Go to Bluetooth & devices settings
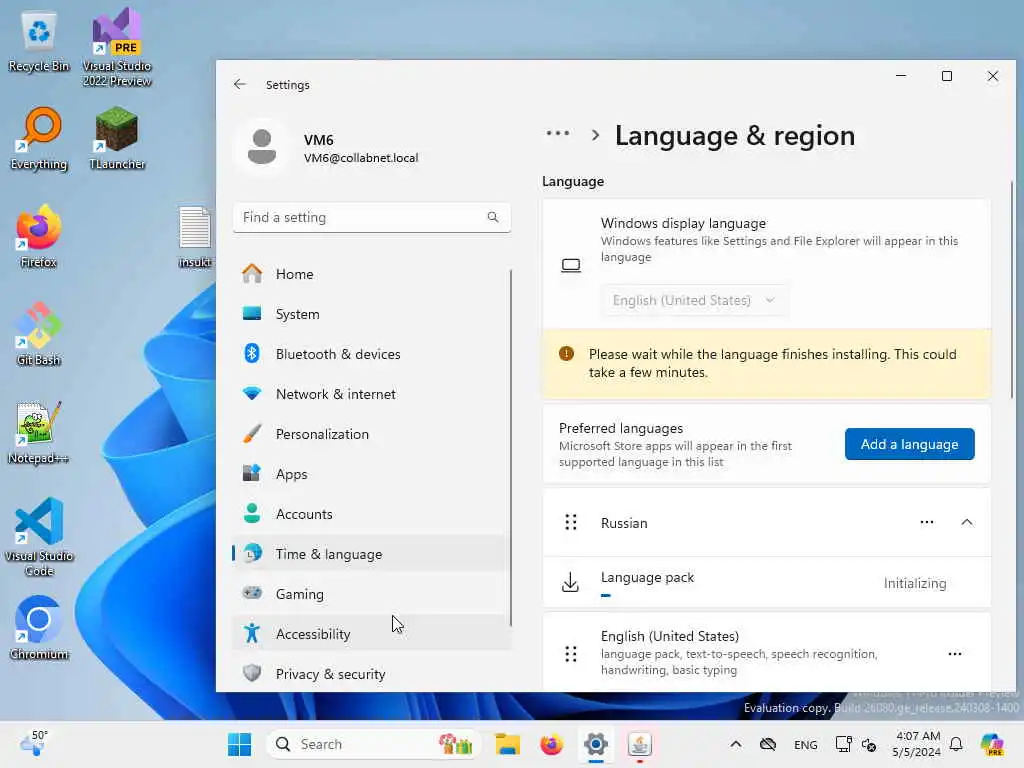The image size is (1024, 768). 370,354
